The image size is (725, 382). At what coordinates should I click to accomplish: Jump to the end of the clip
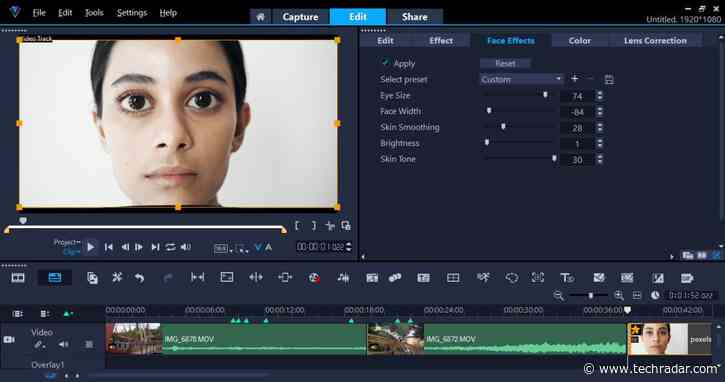click(x=155, y=247)
